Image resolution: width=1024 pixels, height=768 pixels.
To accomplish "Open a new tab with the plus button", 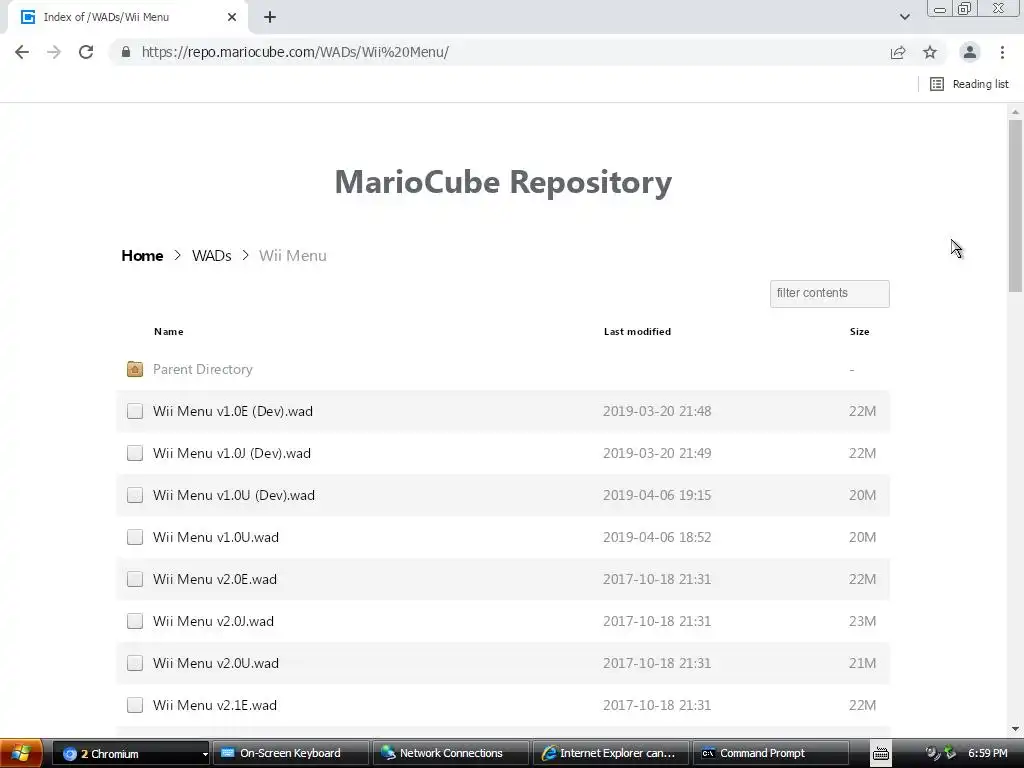I will [270, 18].
